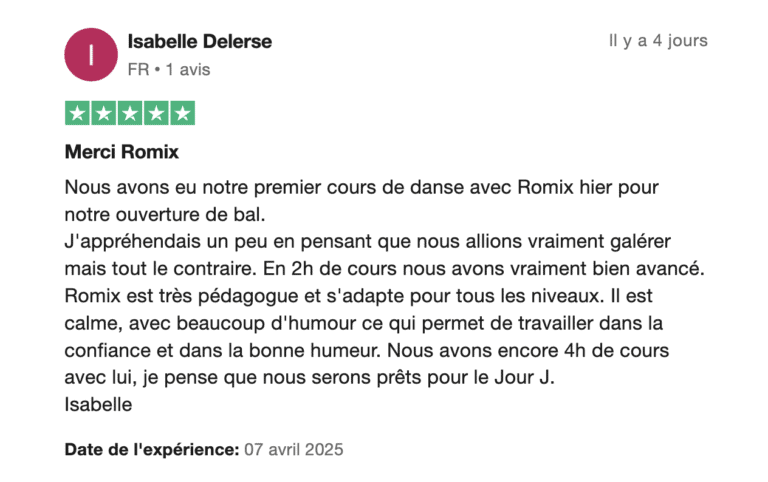Select the first green rating star
The image size is (768, 482).
78,113
